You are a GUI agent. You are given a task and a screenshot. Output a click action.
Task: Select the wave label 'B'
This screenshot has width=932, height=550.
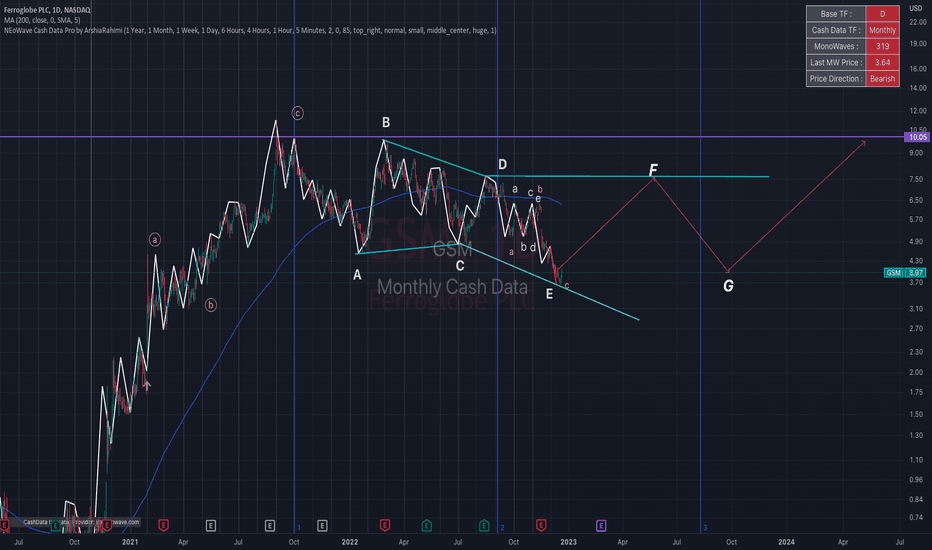(386, 122)
